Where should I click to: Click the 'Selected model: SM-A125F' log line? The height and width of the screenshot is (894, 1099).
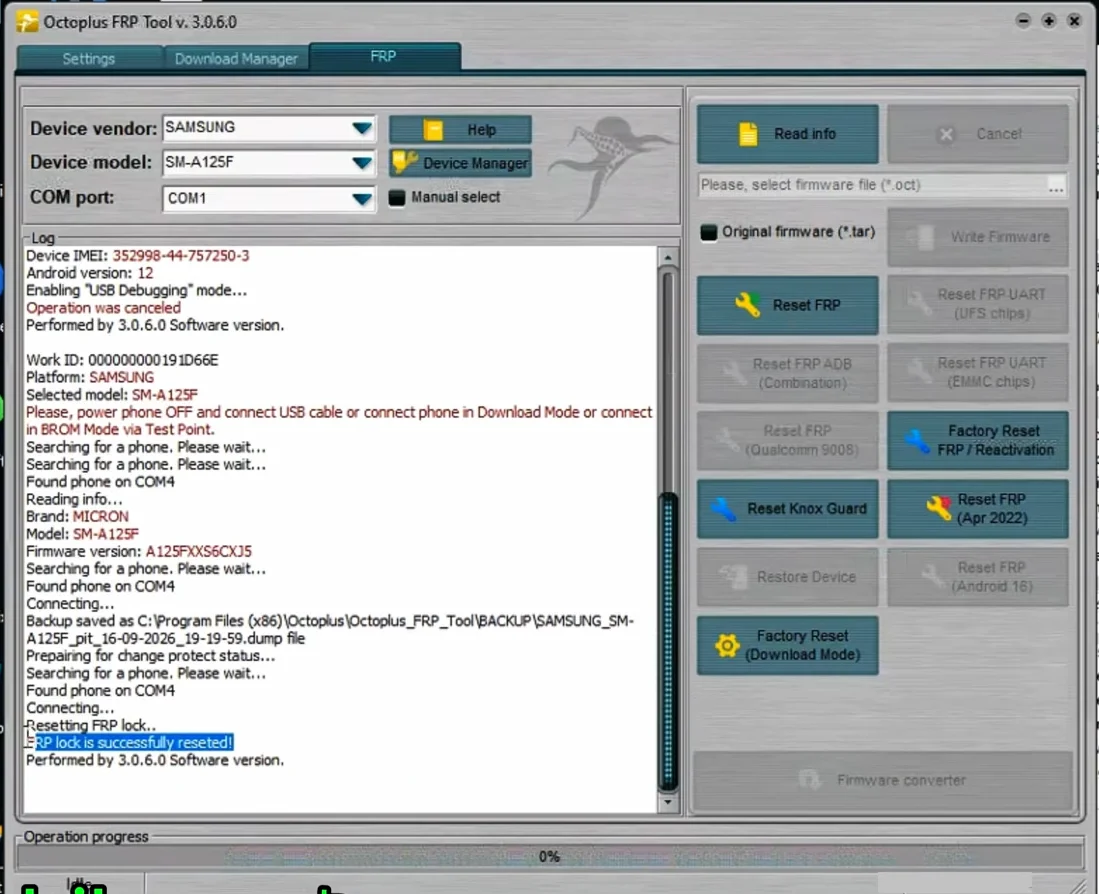coord(111,394)
